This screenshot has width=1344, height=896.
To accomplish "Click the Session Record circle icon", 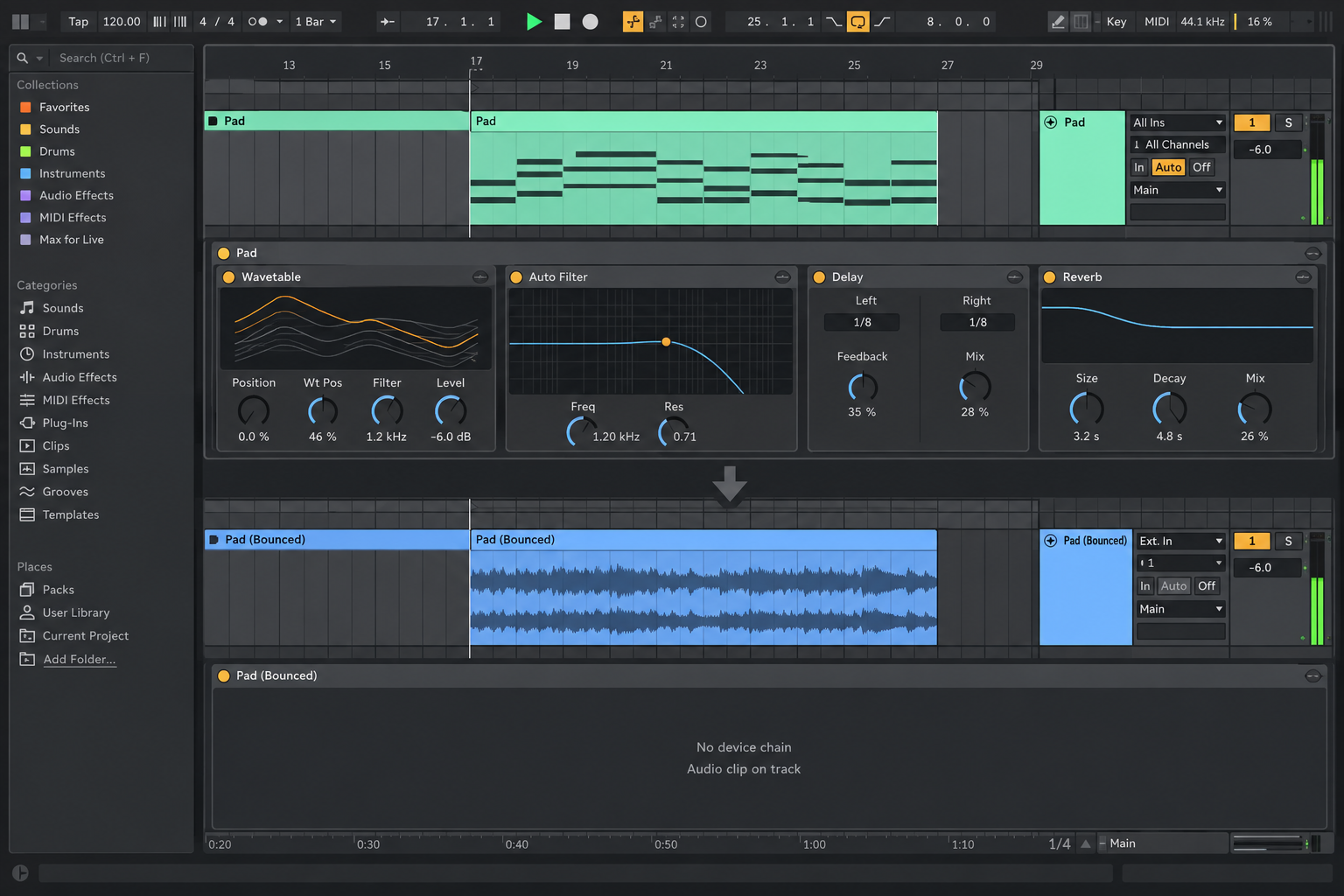I will [x=701, y=22].
